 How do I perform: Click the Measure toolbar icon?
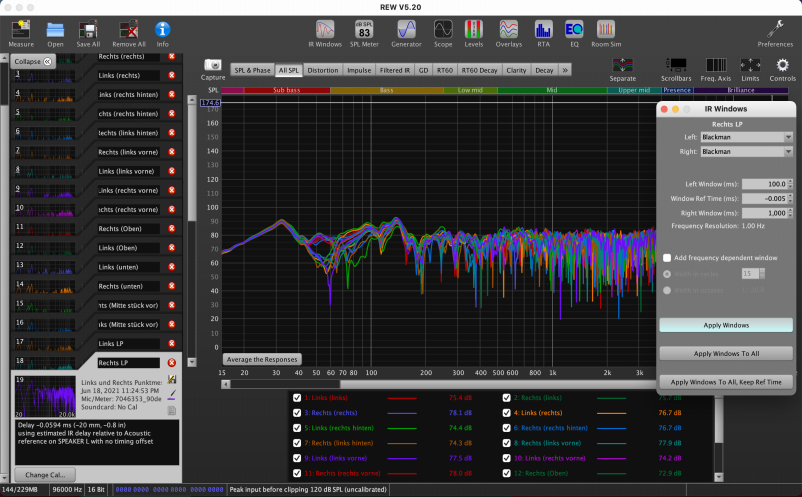point(21,34)
